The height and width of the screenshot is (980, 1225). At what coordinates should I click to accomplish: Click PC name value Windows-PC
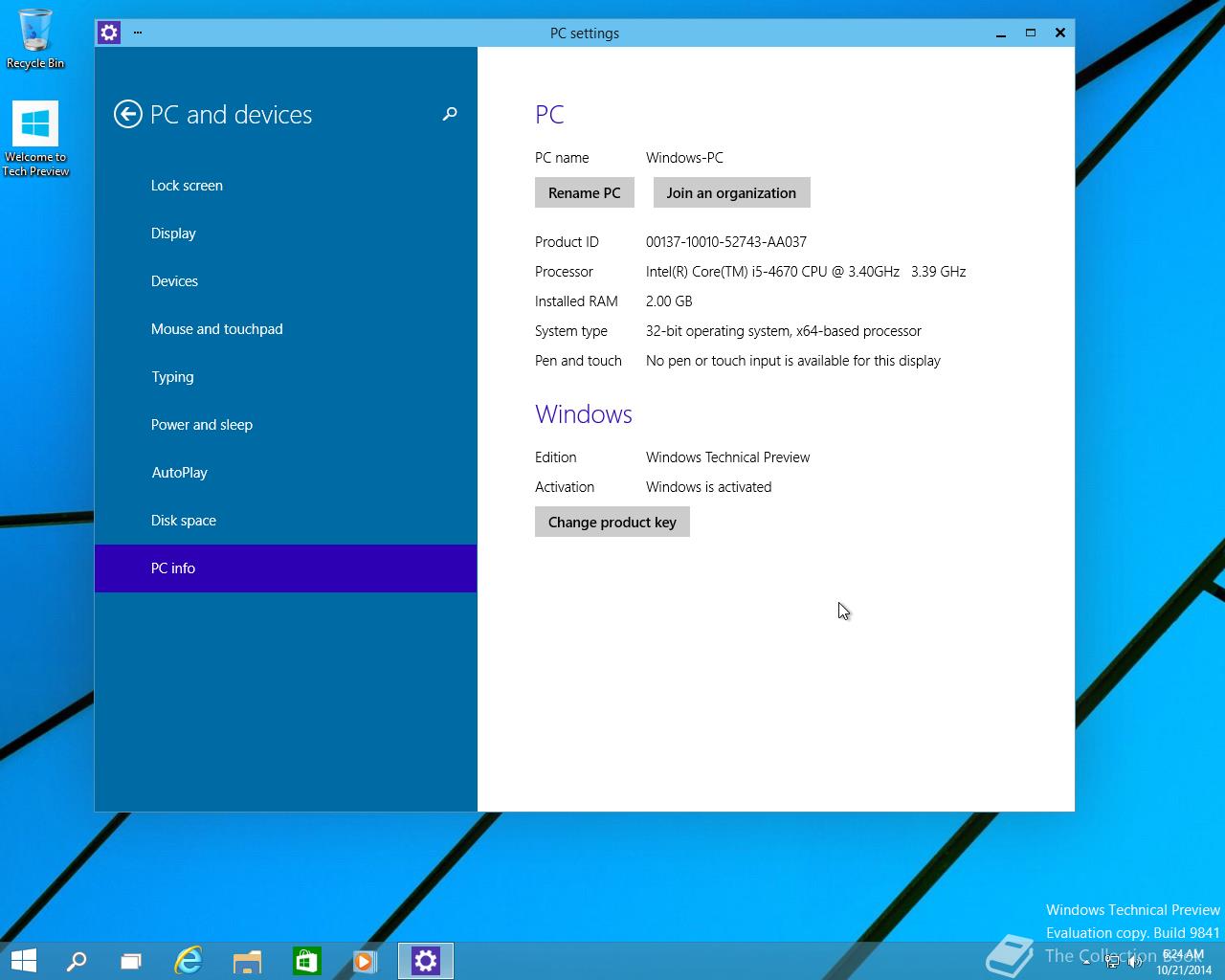(x=684, y=158)
